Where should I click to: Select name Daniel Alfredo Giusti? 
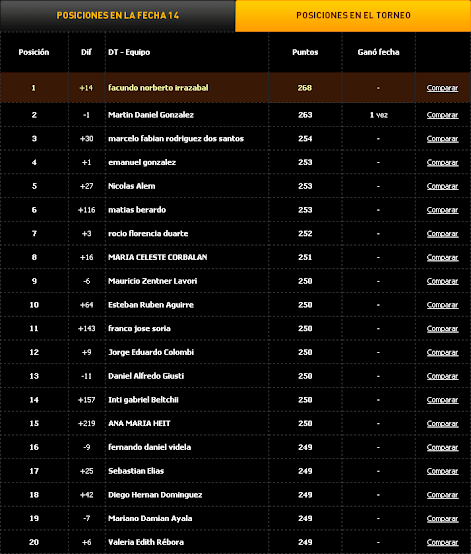coord(146,376)
